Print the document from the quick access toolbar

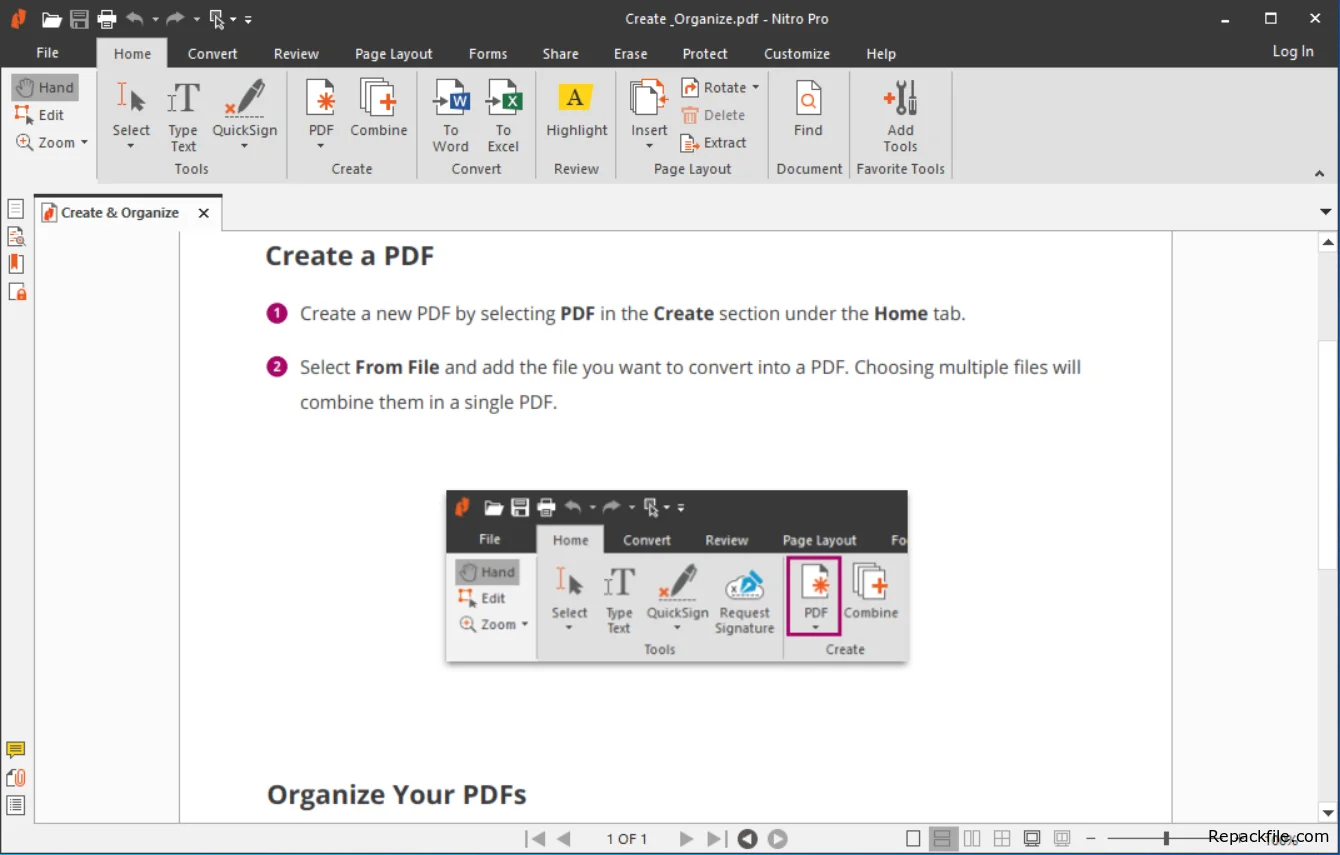click(x=106, y=19)
